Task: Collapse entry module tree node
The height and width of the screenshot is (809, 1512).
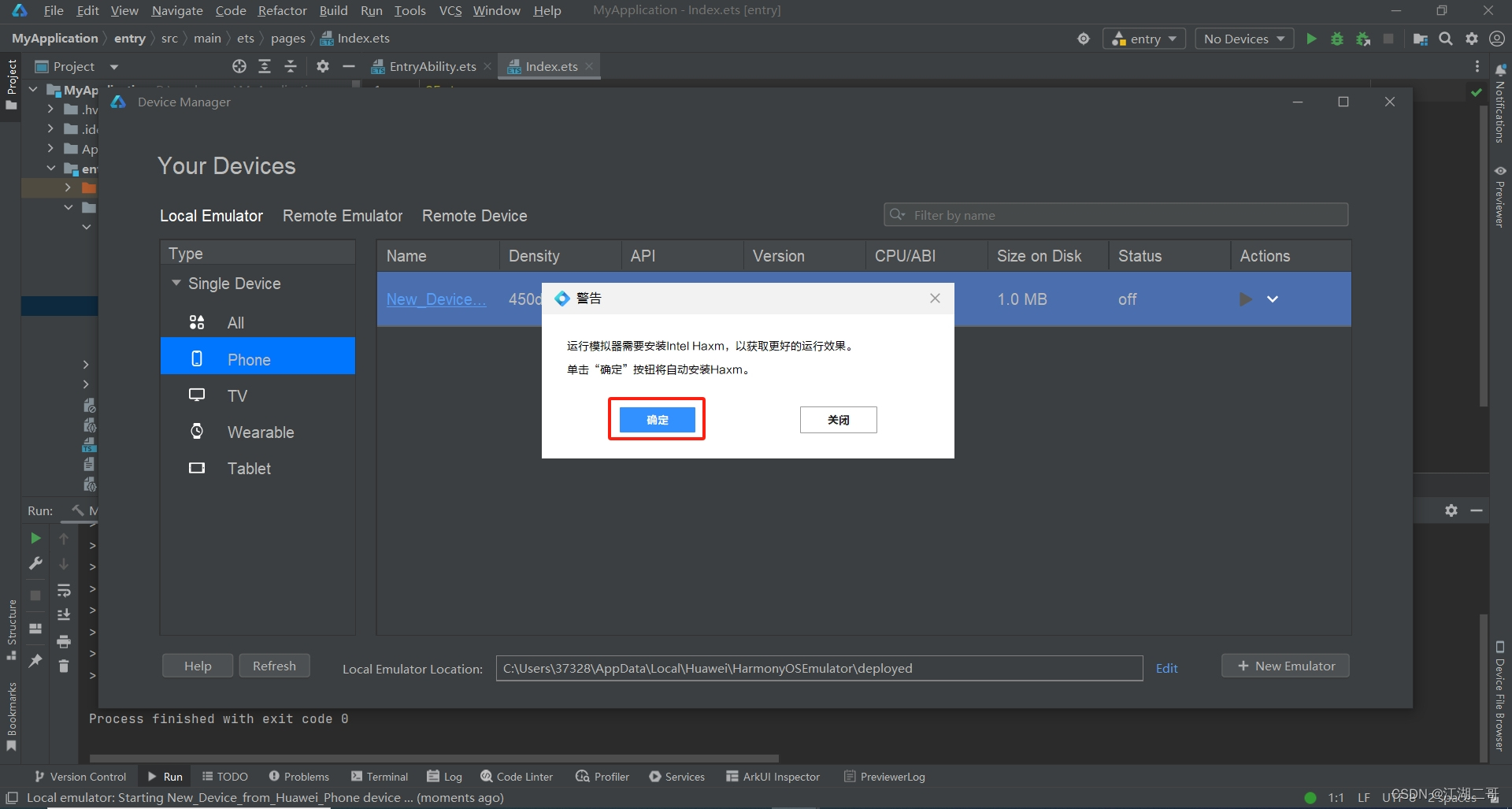Action: pyautogui.click(x=50, y=168)
